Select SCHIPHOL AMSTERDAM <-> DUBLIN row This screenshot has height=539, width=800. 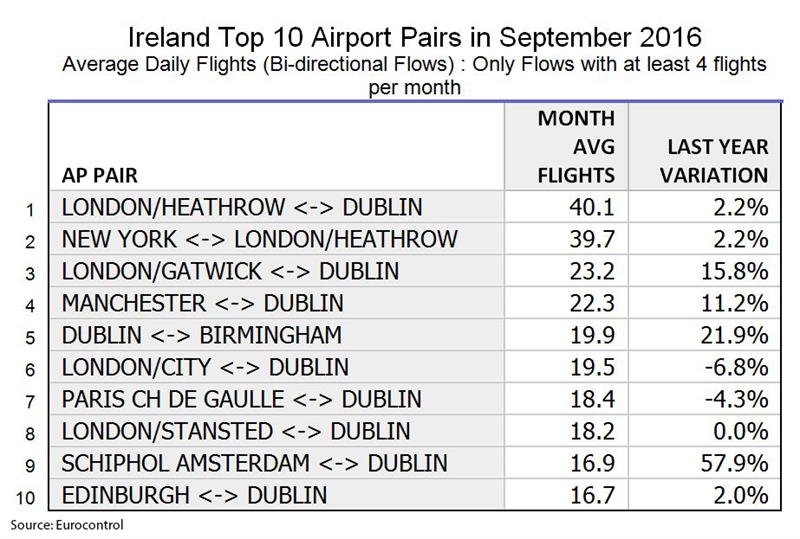(x=415, y=463)
